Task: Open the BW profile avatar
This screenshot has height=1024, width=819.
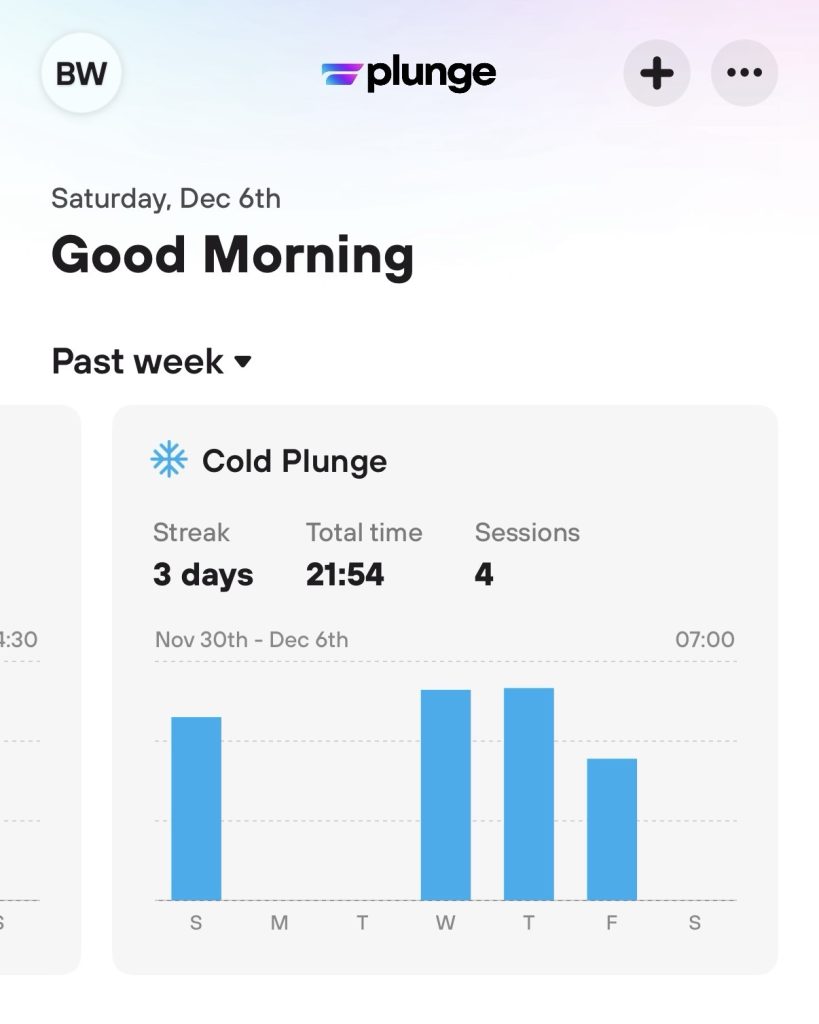Action: point(81,73)
